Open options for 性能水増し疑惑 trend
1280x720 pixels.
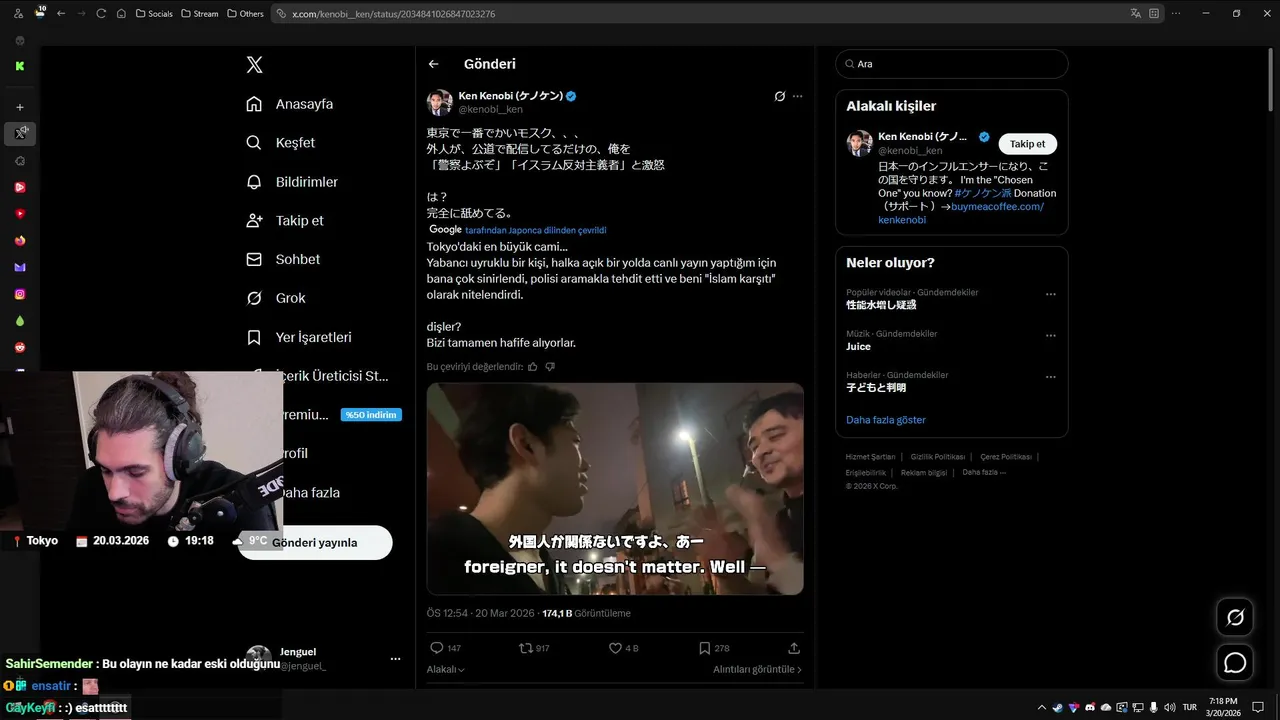1051,295
